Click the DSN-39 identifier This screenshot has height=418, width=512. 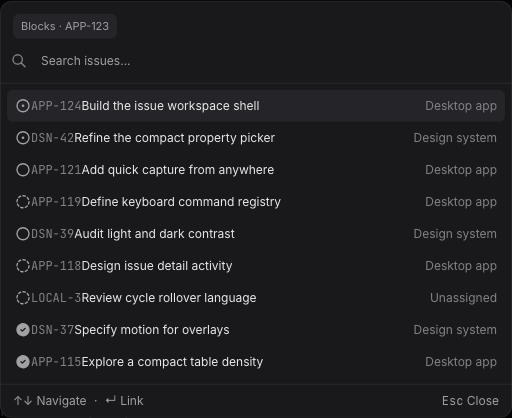52,234
